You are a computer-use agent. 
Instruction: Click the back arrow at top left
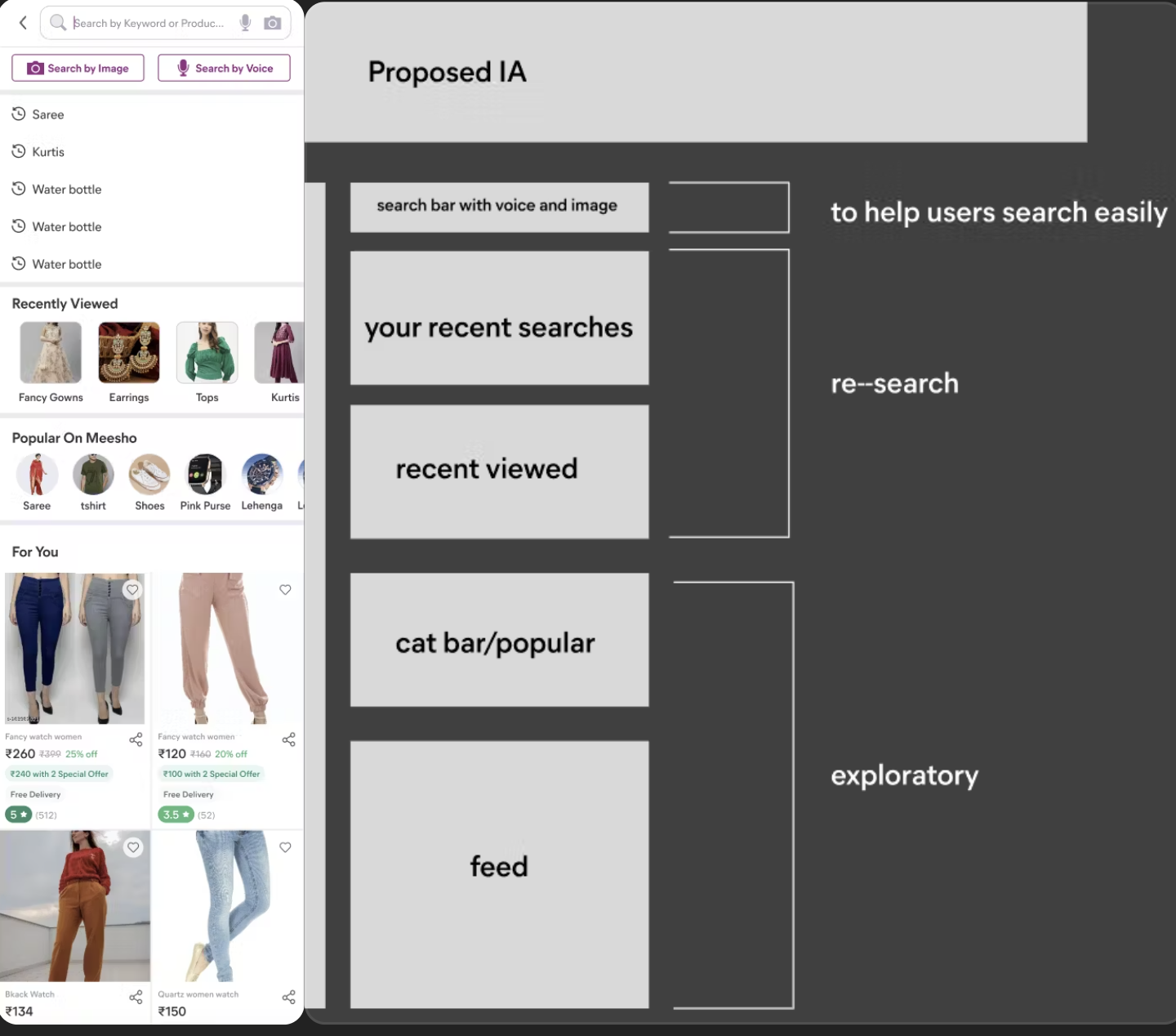pyautogui.click(x=22, y=22)
